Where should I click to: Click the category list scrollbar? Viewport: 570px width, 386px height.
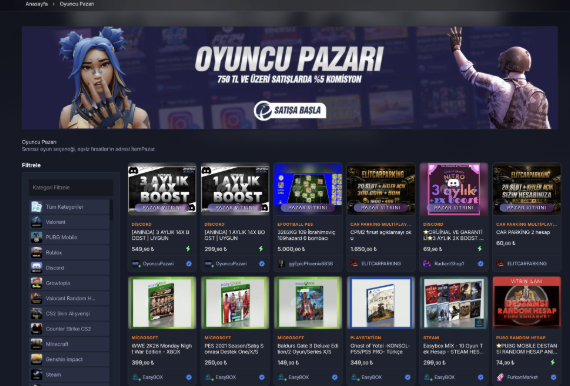111,210
